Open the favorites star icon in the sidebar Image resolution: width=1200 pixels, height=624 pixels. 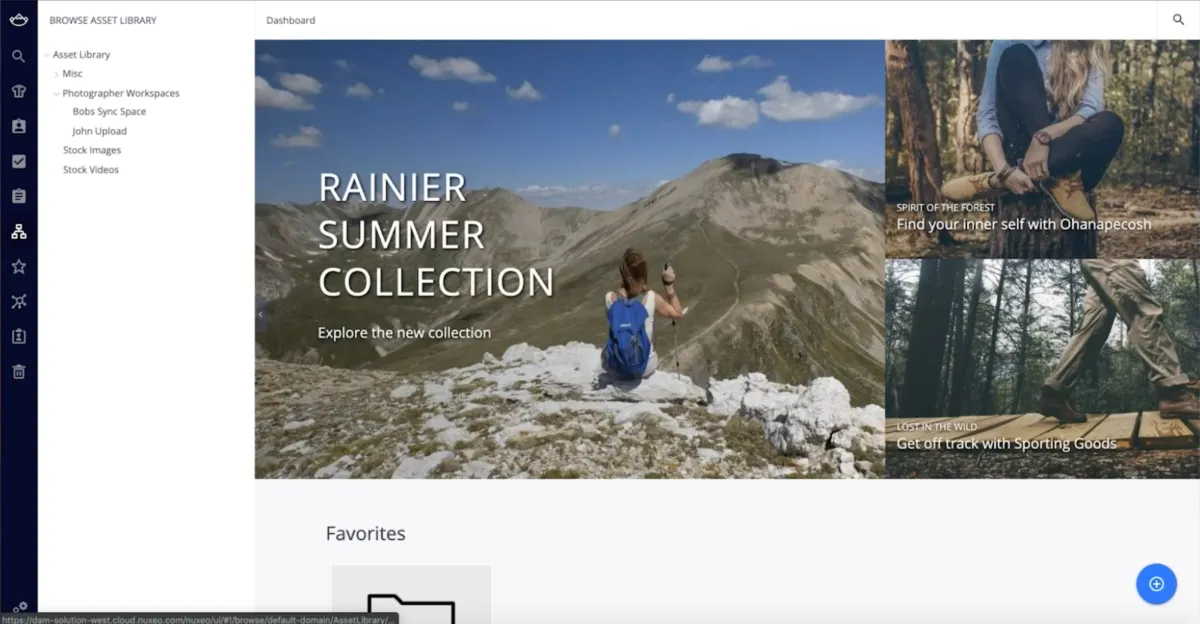[x=18, y=266]
